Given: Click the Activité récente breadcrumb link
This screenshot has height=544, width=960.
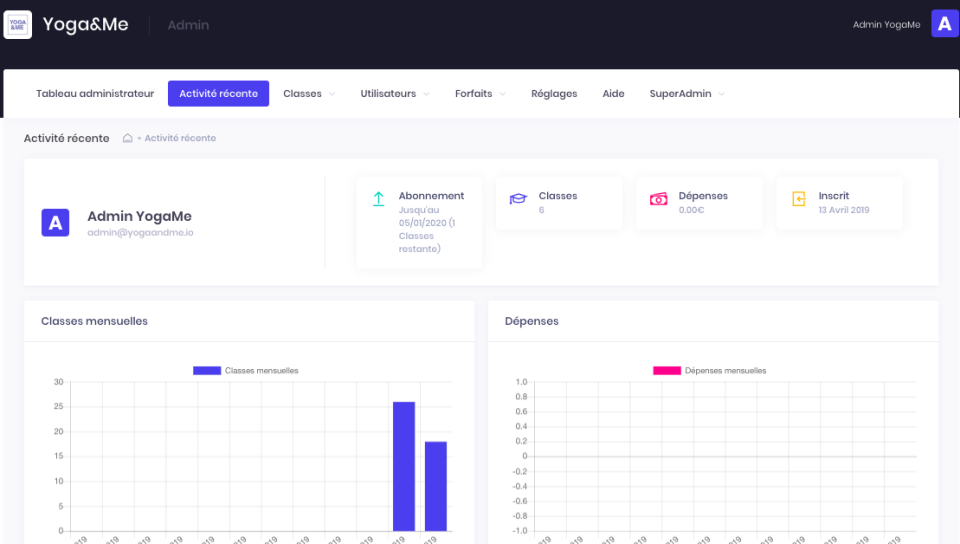Looking at the screenshot, I should click(180, 138).
